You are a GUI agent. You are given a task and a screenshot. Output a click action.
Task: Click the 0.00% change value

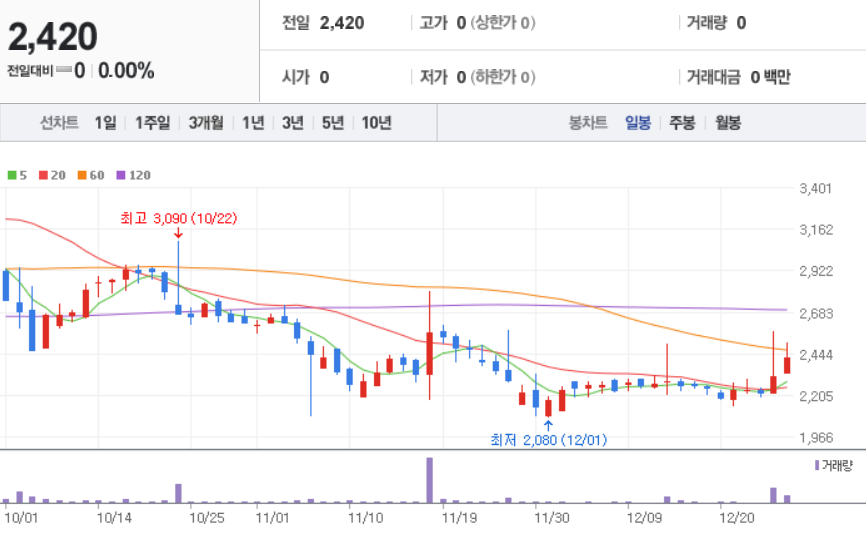click(x=126, y=71)
